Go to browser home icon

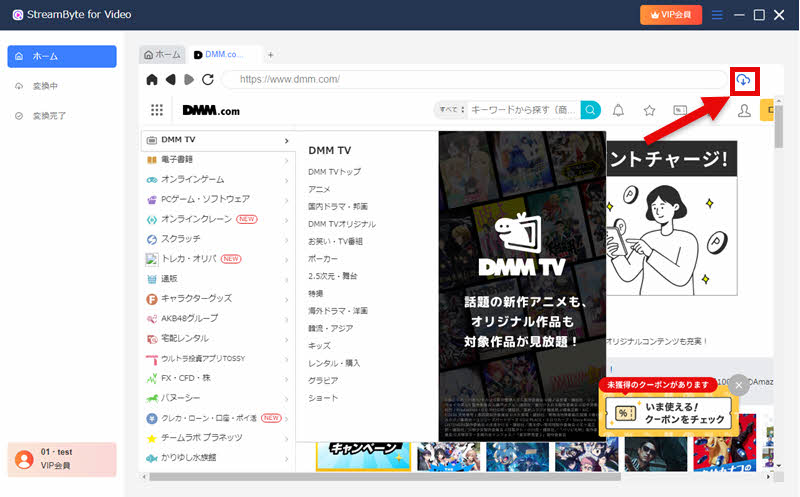[152, 80]
